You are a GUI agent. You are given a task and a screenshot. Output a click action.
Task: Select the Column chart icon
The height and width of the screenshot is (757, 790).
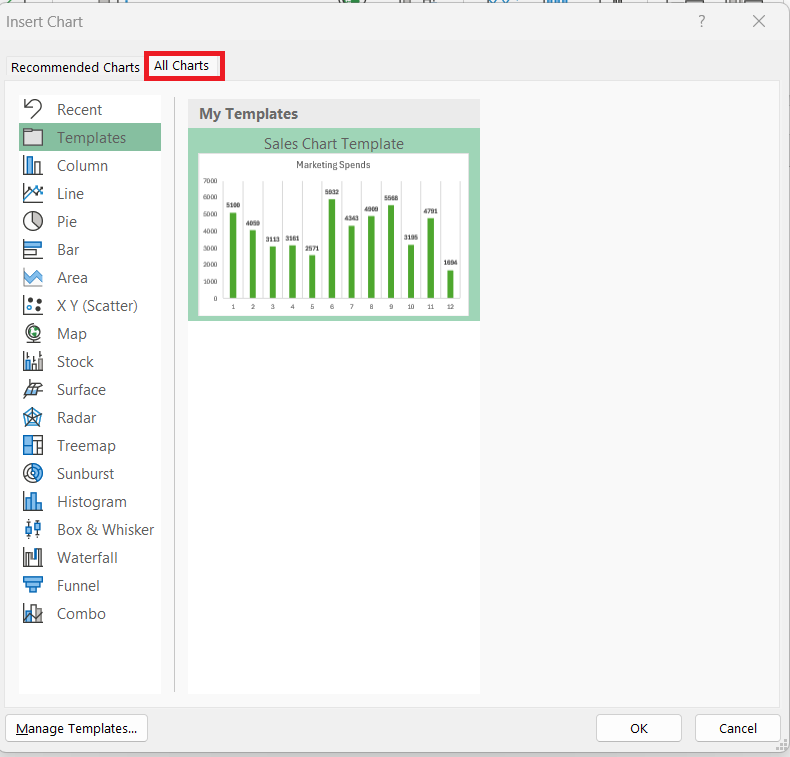(x=33, y=165)
